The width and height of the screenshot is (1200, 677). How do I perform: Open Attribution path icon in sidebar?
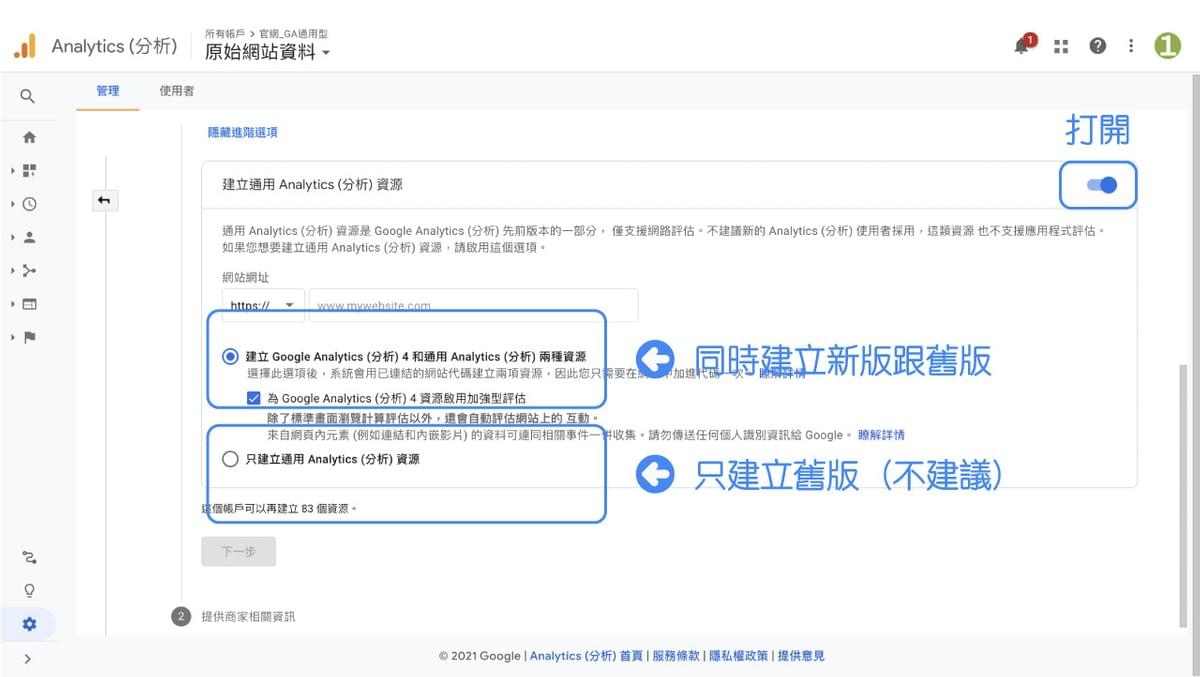(29, 557)
